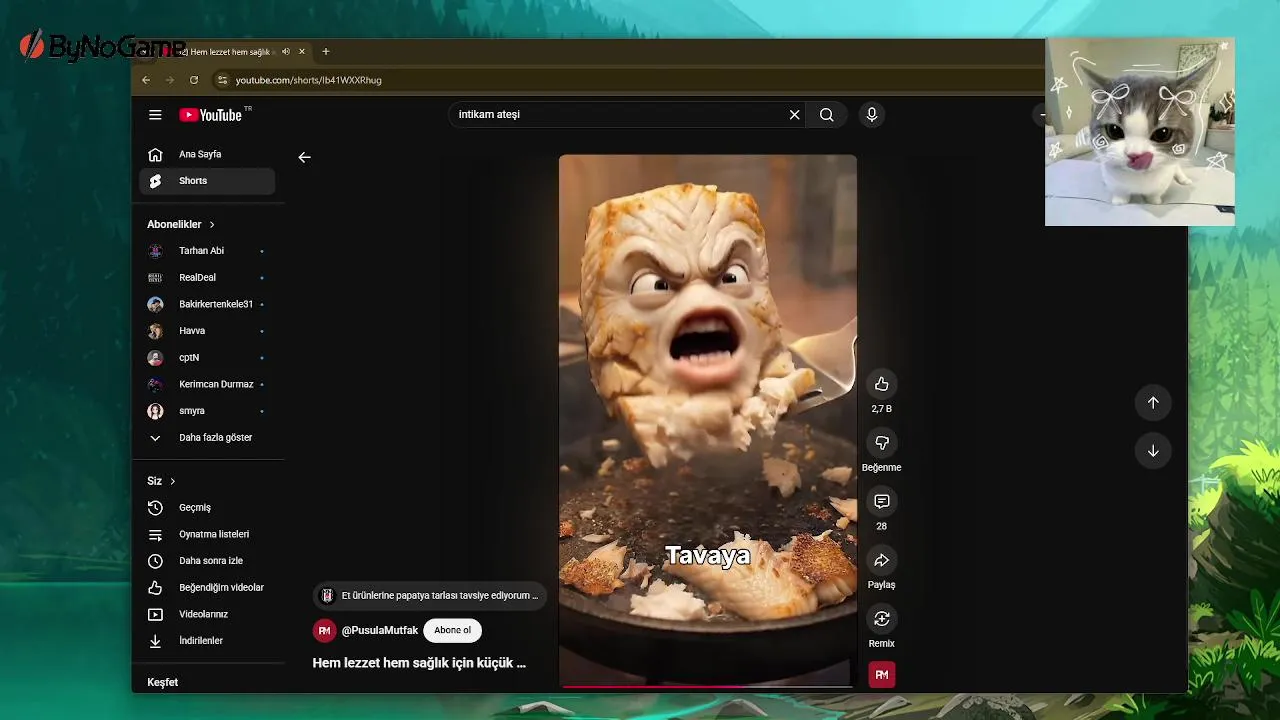Open the Havva channel

207,331
